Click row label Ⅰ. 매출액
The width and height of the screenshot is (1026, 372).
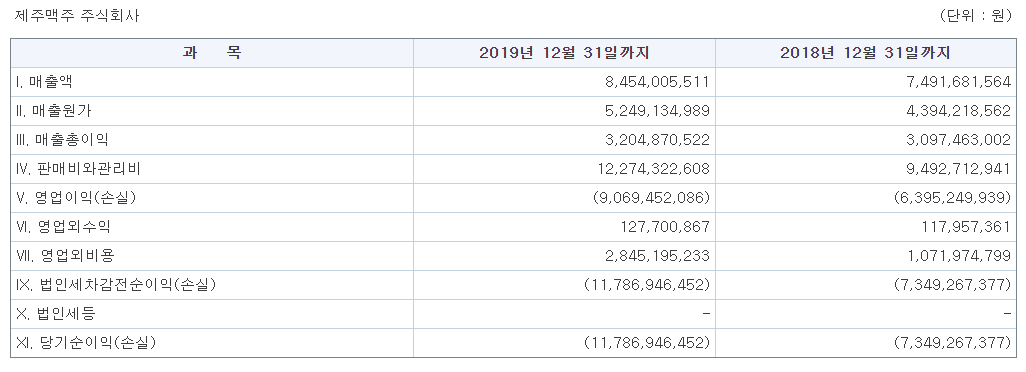[43, 82]
